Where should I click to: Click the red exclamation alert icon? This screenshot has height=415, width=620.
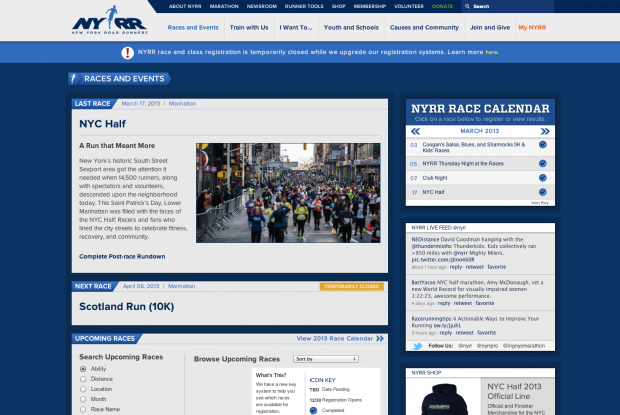pyautogui.click(x=127, y=52)
